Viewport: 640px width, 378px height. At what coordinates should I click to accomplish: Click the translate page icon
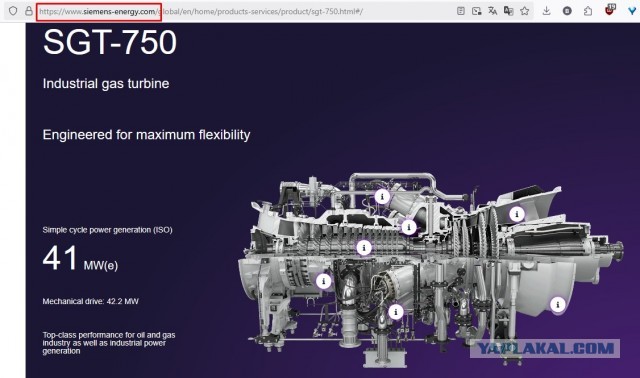(493, 11)
